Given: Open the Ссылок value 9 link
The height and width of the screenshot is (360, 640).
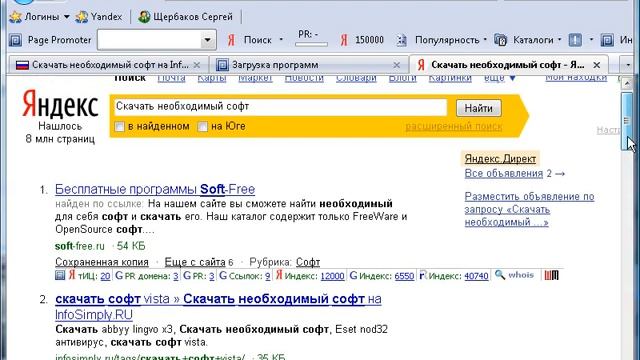Looking at the screenshot, I should (x=268, y=276).
